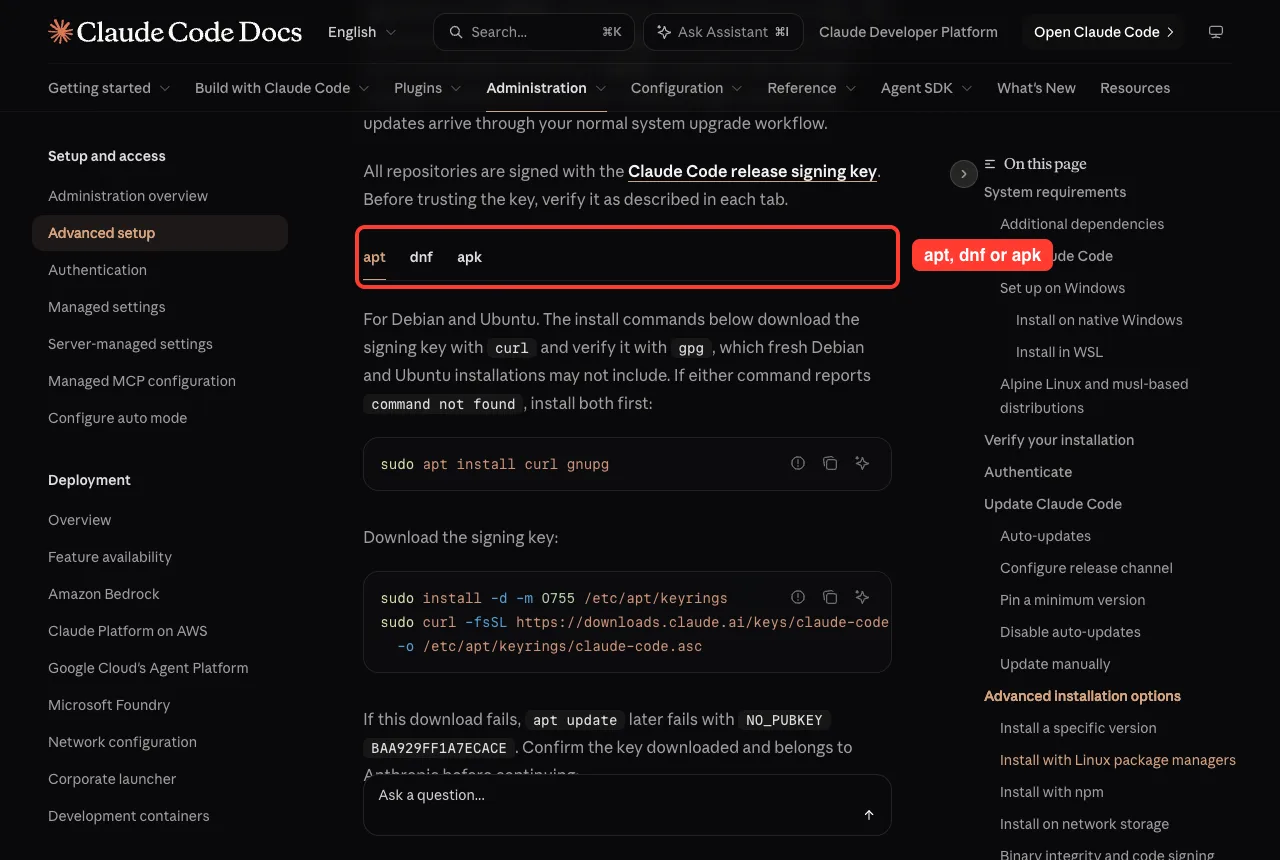Open Managed settings sidebar page
This screenshot has width=1280, height=860.
[x=107, y=307]
